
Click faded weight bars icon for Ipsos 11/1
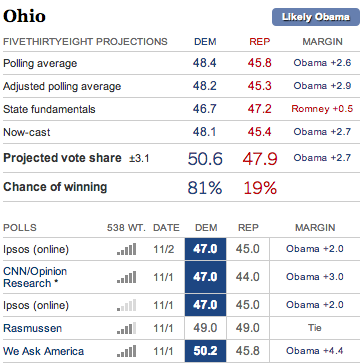tap(127, 305)
